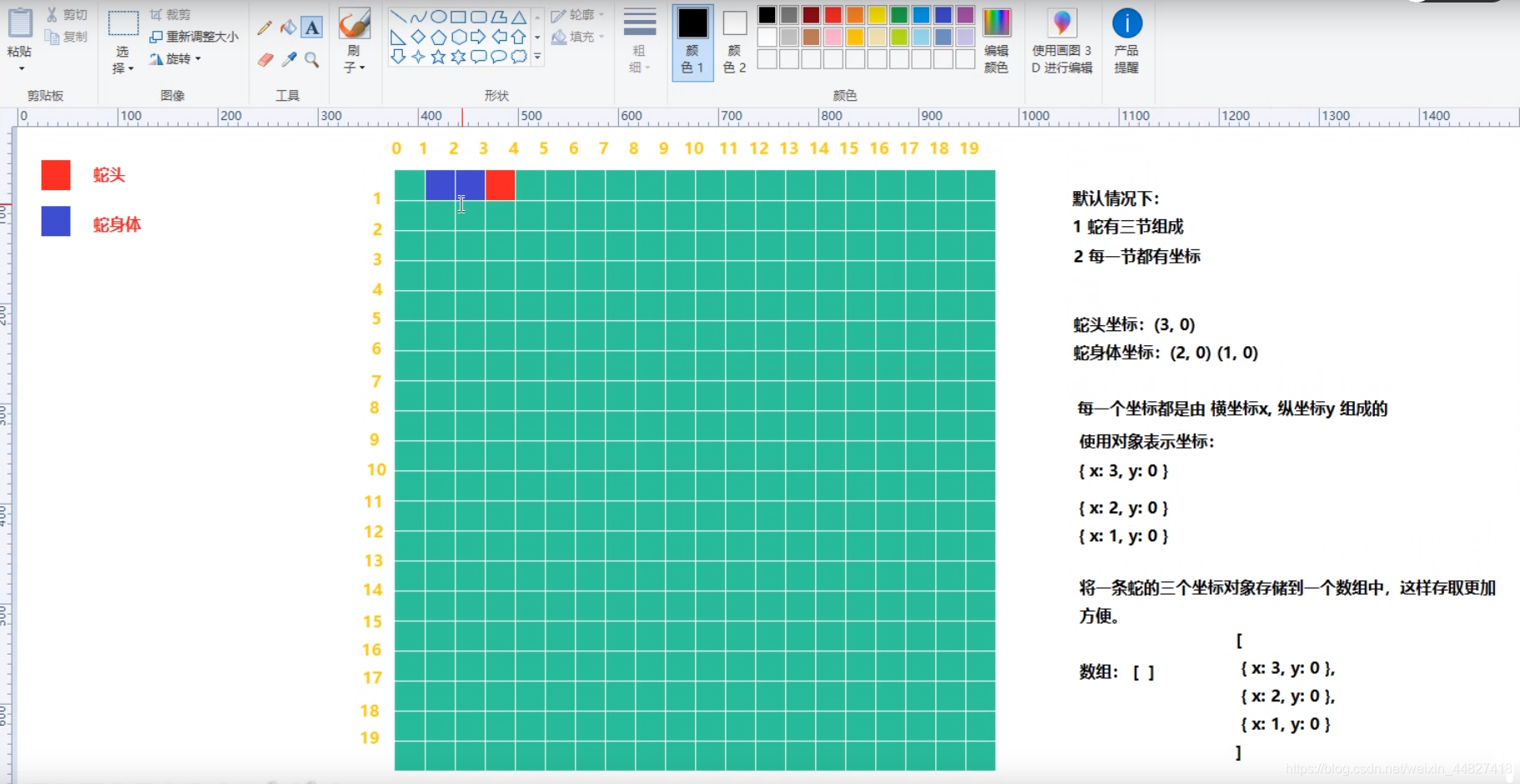
Task: Click the Paste (粘贴) clipboard icon
Action: pyautogui.click(x=20, y=23)
